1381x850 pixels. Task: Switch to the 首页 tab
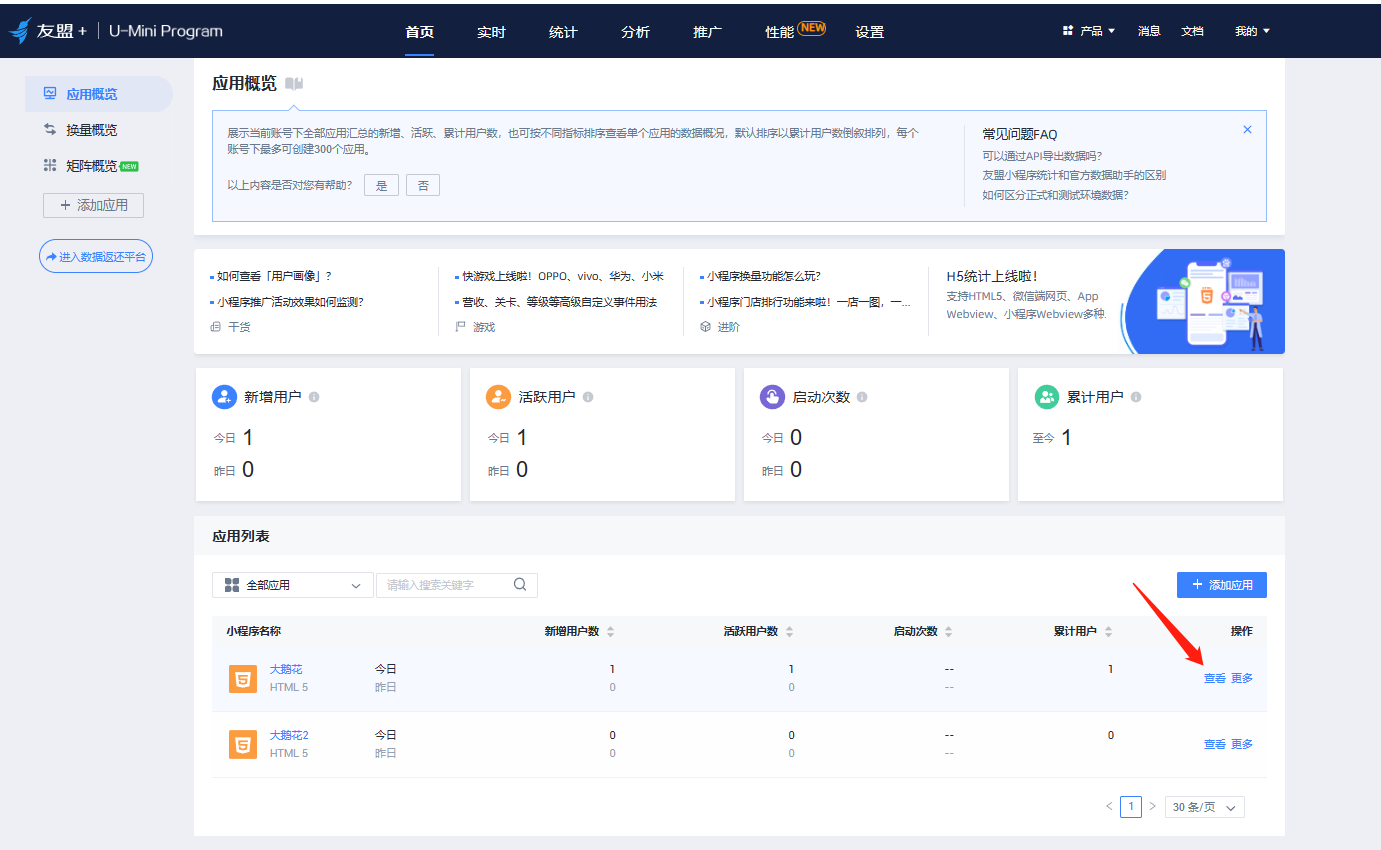[419, 32]
